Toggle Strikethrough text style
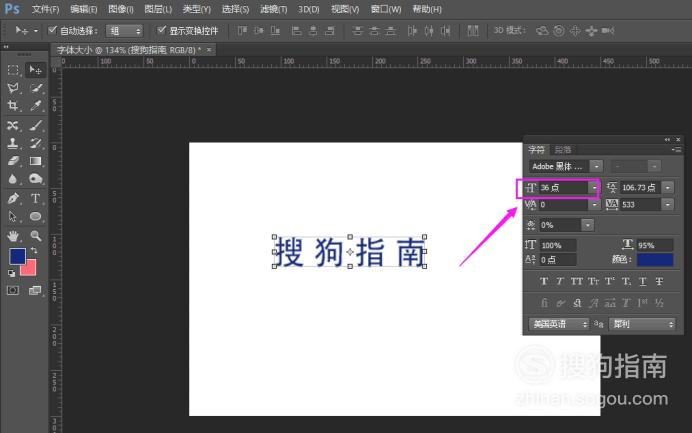The width and height of the screenshot is (692, 433). [659, 281]
